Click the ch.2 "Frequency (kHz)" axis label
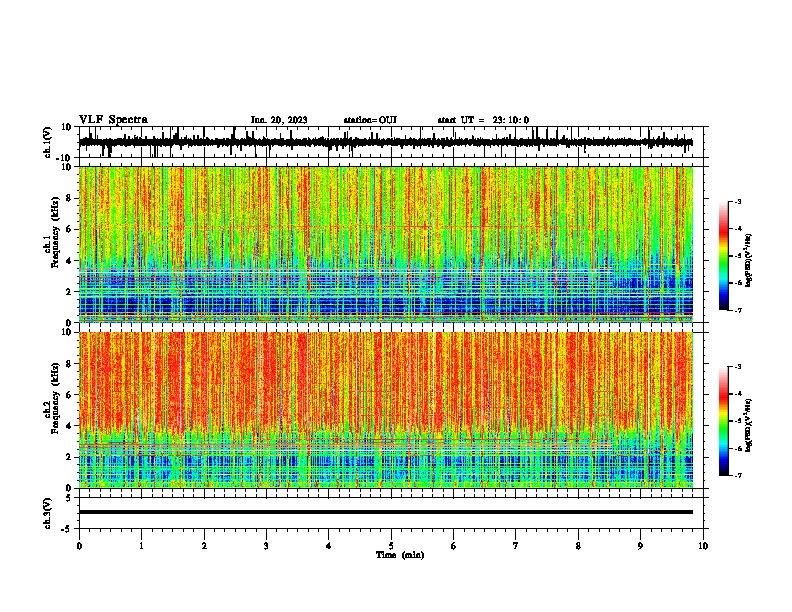 56,398
